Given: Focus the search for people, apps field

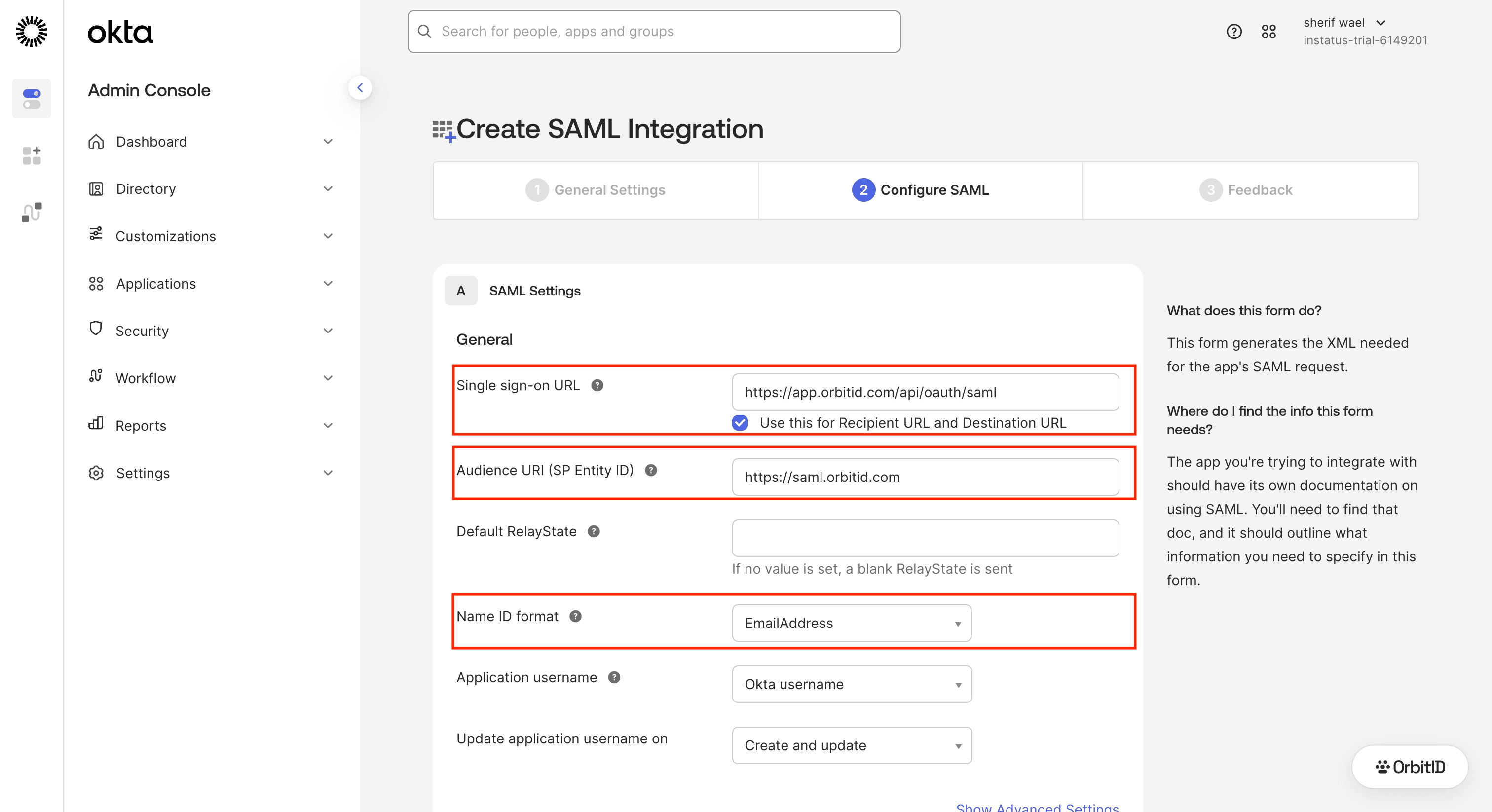Looking at the screenshot, I should coord(654,31).
